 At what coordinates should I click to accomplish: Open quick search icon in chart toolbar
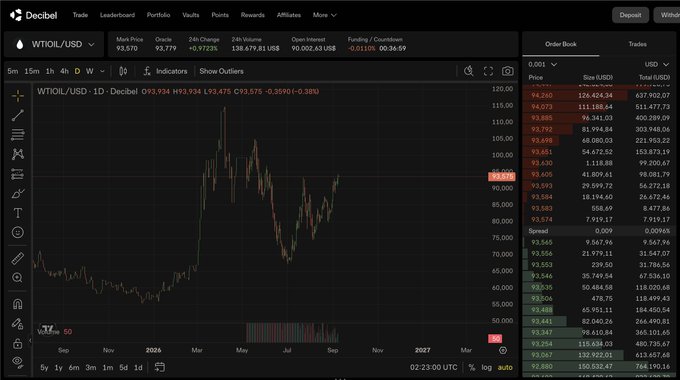[x=469, y=71]
